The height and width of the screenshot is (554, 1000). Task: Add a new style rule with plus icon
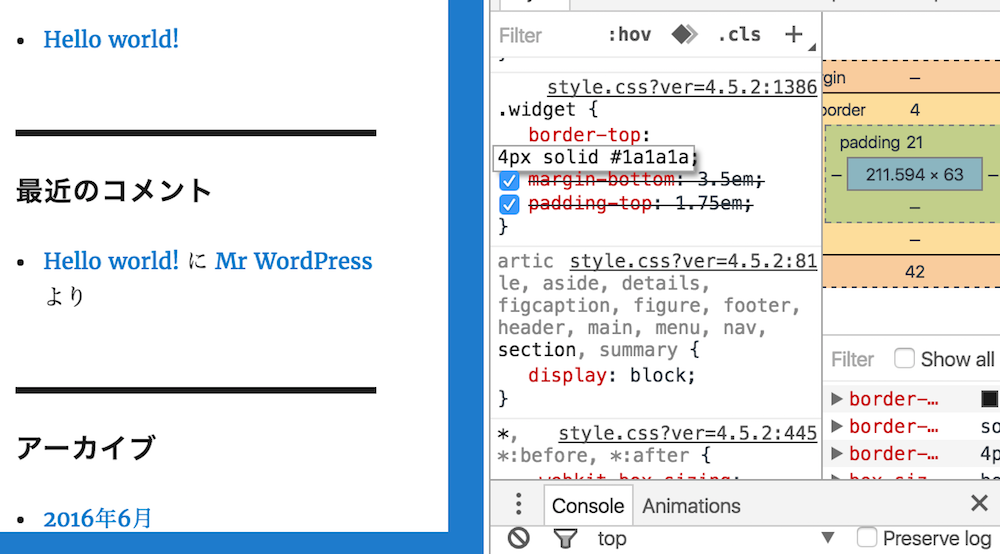[793, 34]
